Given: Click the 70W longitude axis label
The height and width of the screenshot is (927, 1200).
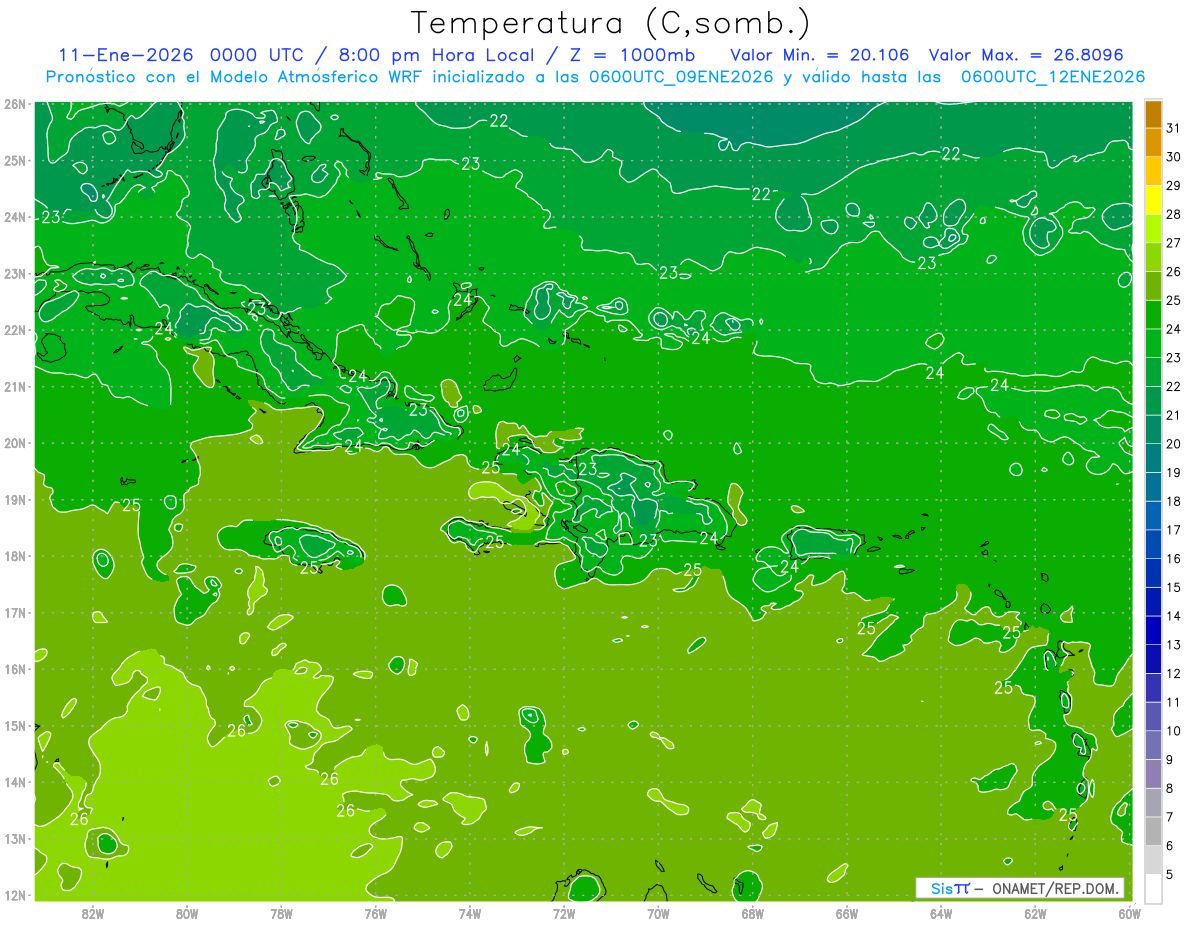Looking at the screenshot, I should tap(657, 912).
